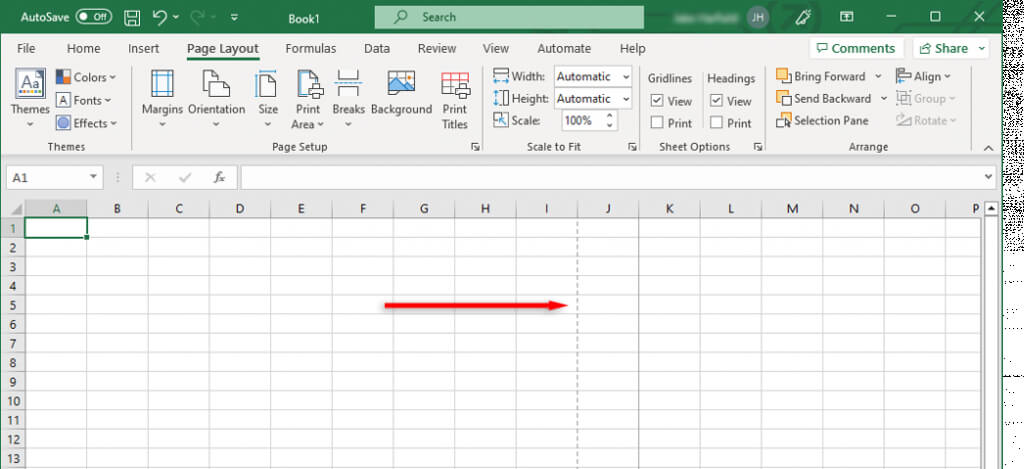Enable the Headings Print checkbox
Image resolution: width=1024 pixels, height=469 pixels.
[717, 123]
